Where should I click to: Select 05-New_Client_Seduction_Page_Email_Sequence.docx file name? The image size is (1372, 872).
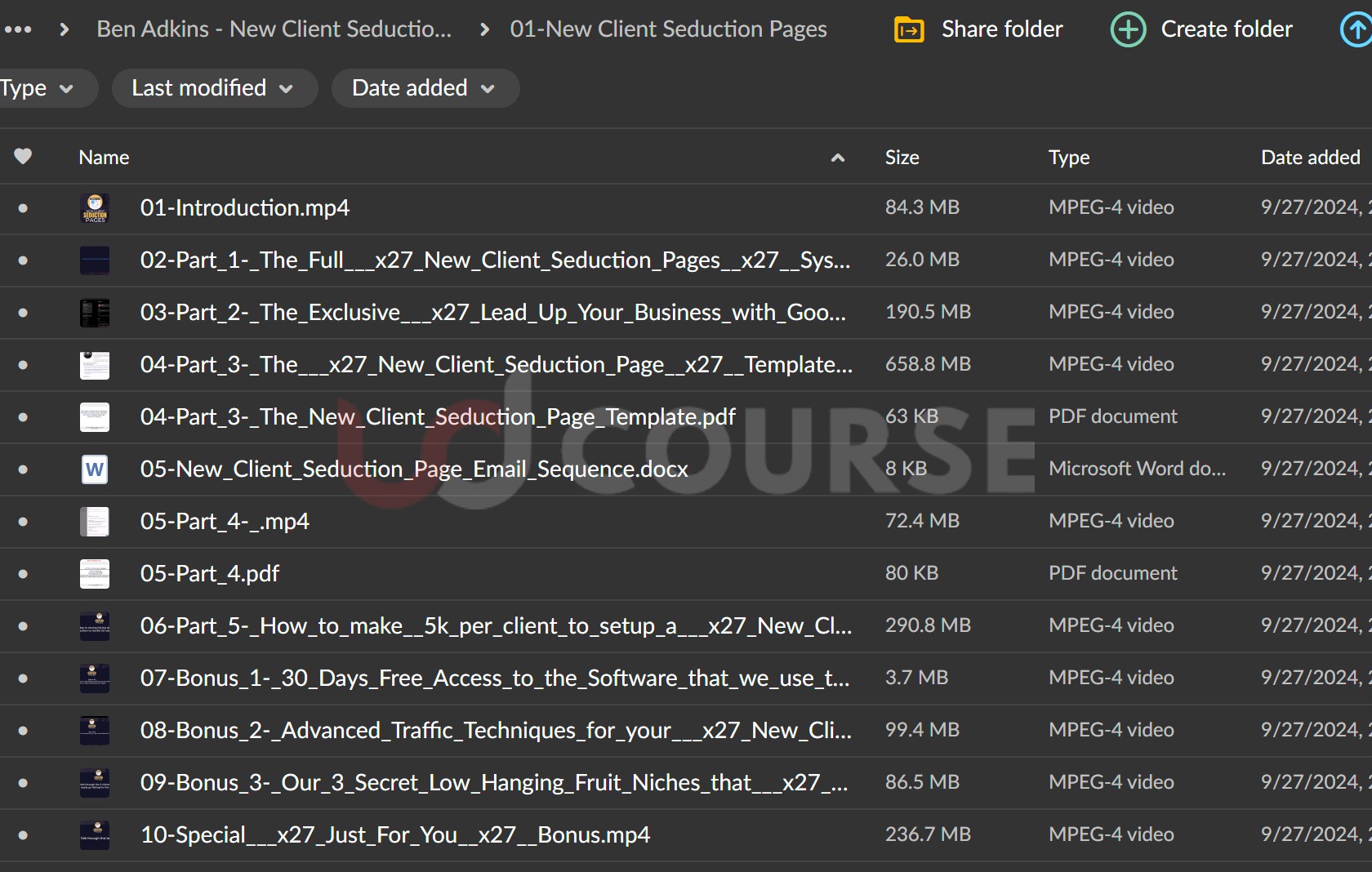pos(414,469)
